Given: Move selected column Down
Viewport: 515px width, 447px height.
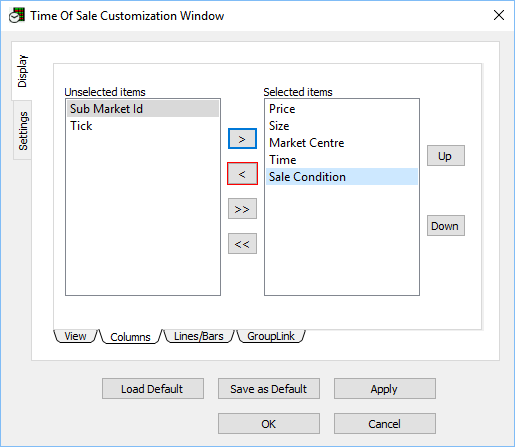Looking at the screenshot, I should tap(446, 226).
